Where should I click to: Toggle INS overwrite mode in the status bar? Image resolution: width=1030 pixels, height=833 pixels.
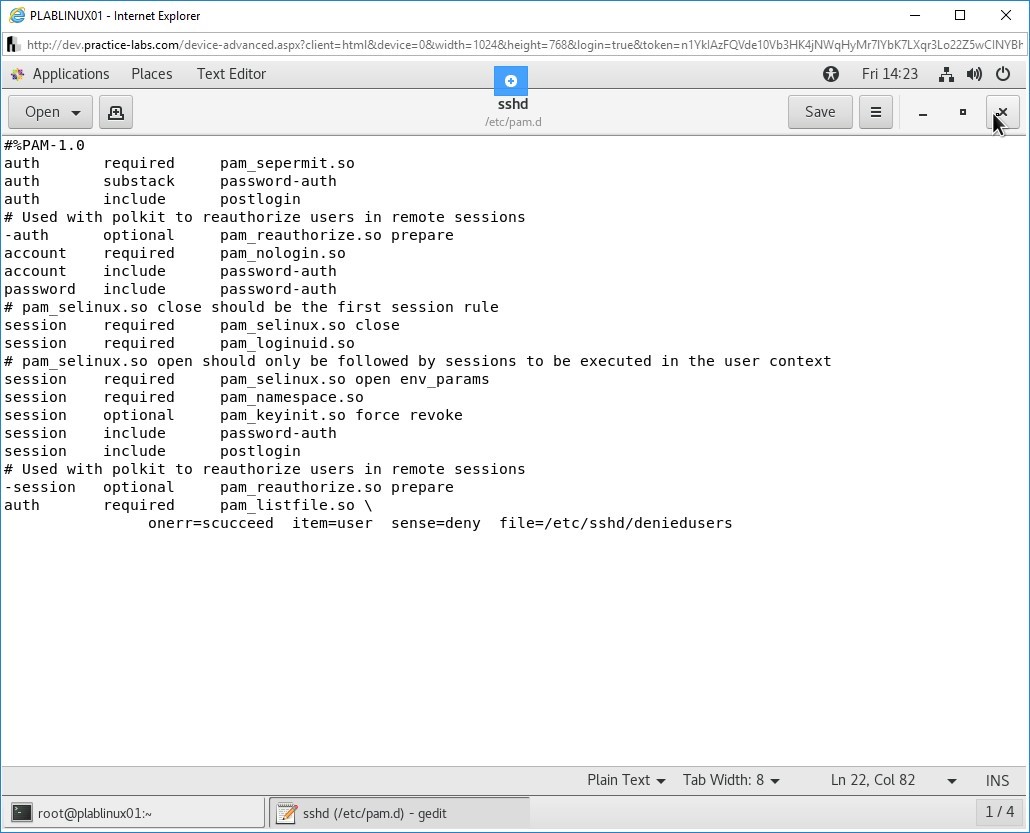pos(997,780)
